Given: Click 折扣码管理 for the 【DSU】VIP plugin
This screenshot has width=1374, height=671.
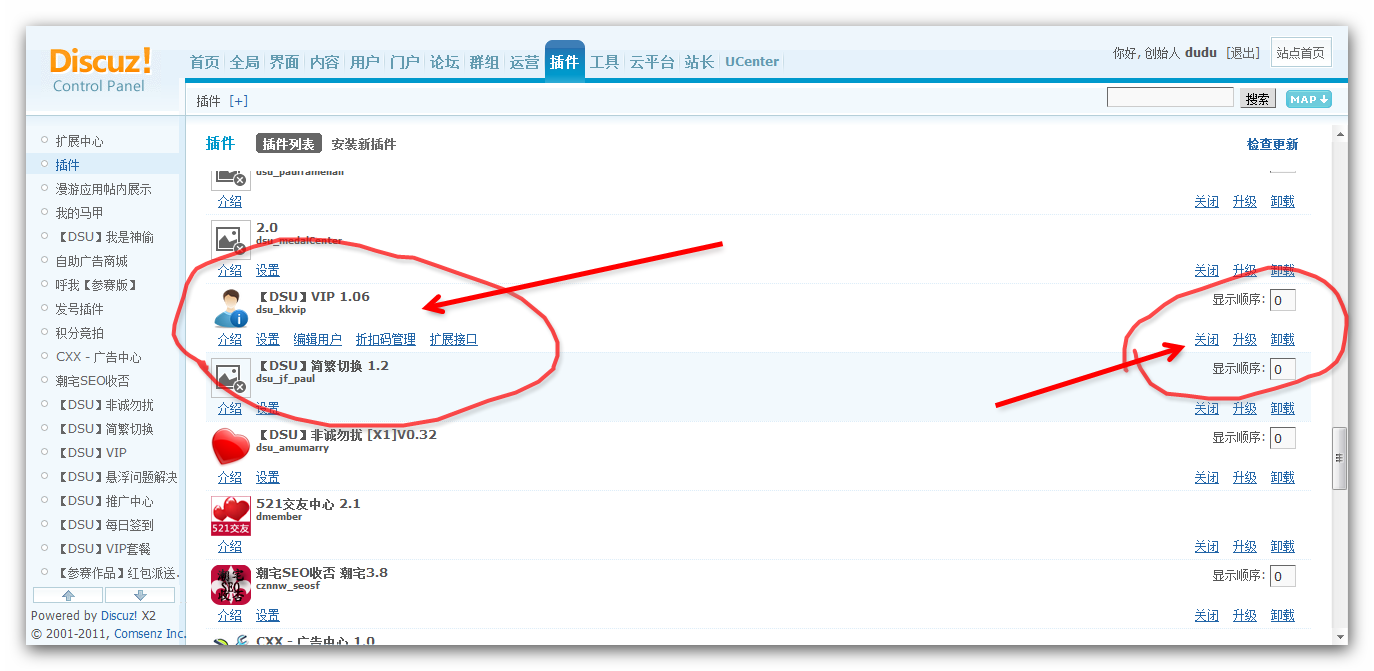Looking at the screenshot, I should pyautogui.click(x=385, y=340).
